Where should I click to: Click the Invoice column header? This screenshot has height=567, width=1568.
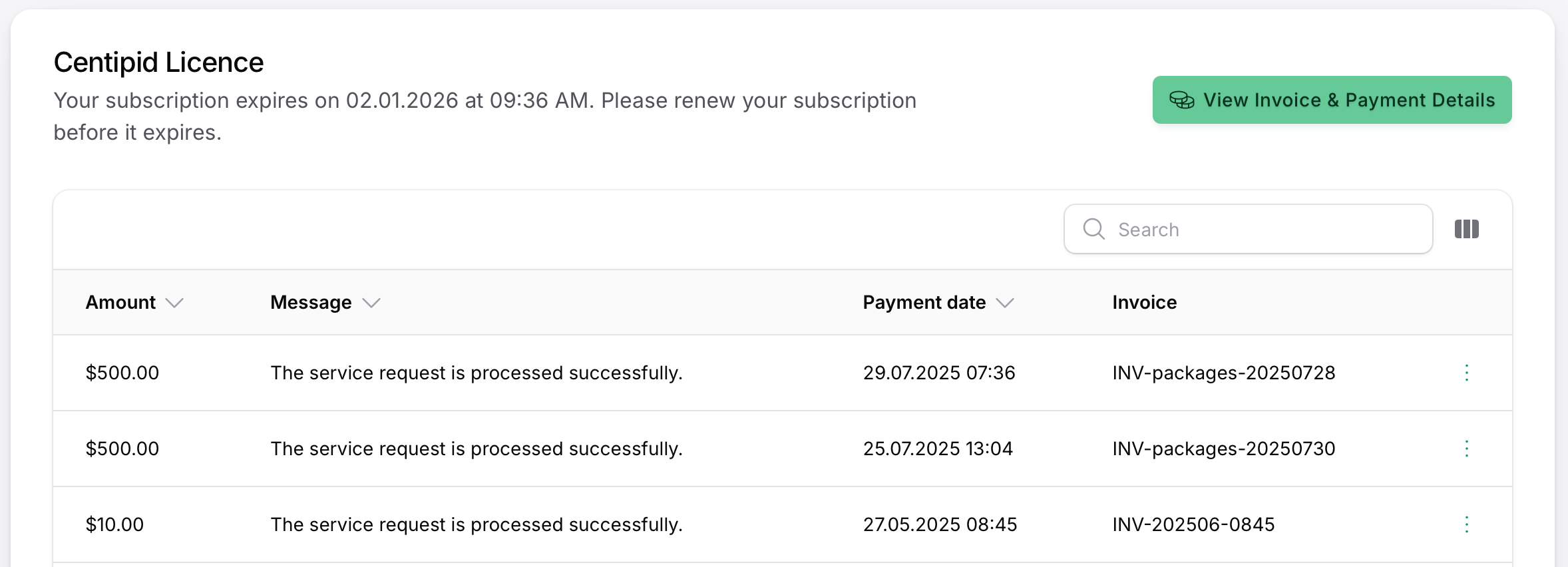click(x=1144, y=302)
